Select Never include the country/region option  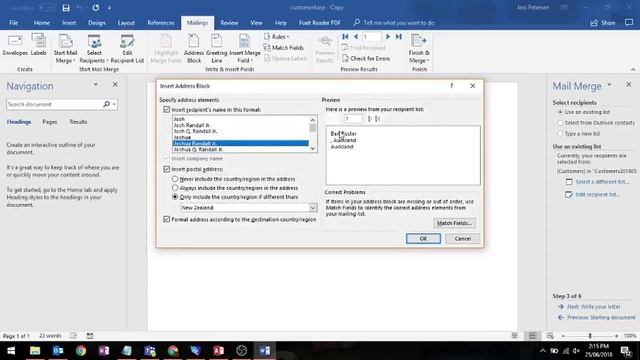[x=175, y=179]
